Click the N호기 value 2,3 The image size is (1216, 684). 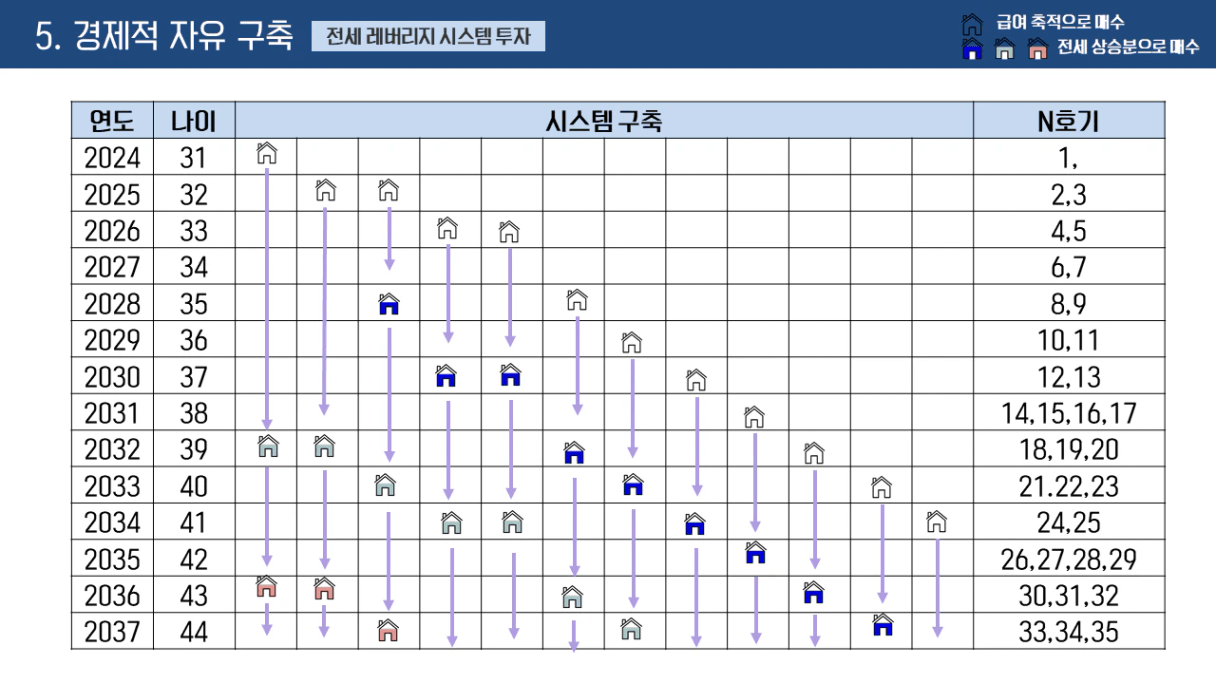[1069, 194]
